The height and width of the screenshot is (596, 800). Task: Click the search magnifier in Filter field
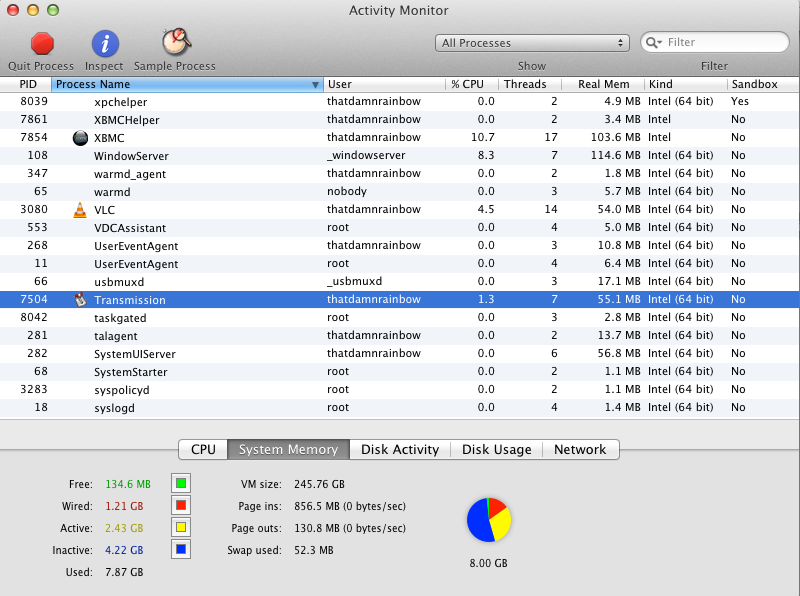click(654, 42)
